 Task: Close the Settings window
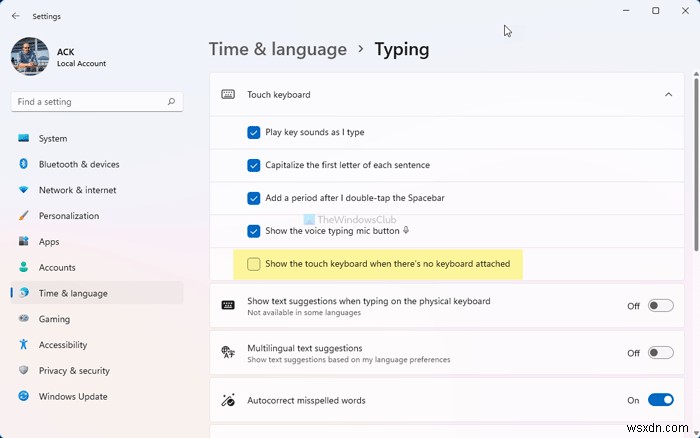point(685,11)
